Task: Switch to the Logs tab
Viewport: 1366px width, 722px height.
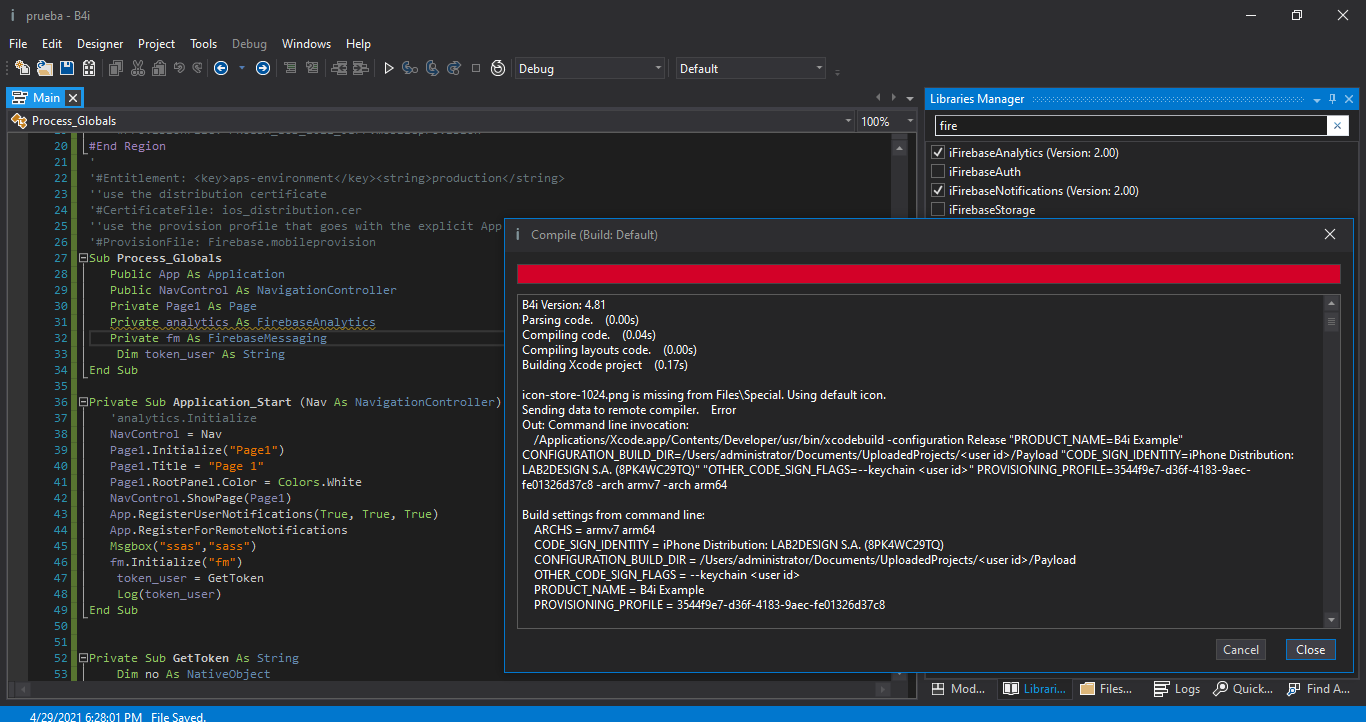Action: tap(1177, 689)
